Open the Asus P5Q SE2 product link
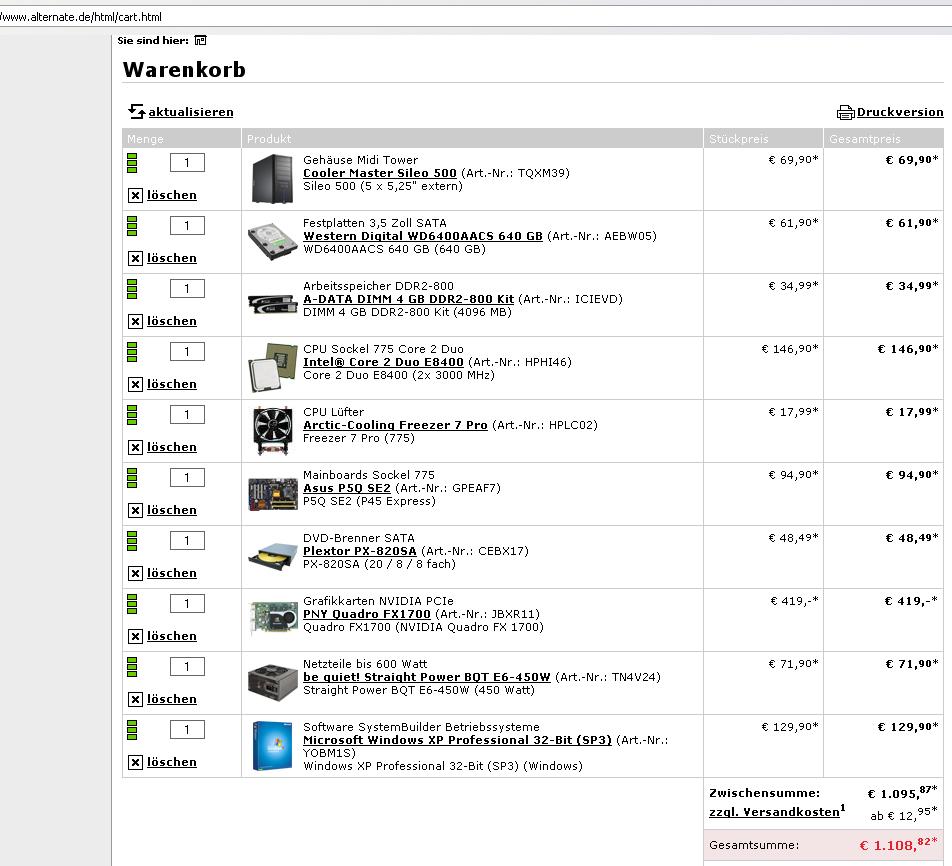Image resolution: width=952 pixels, height=866 pixels. (347, 488)
